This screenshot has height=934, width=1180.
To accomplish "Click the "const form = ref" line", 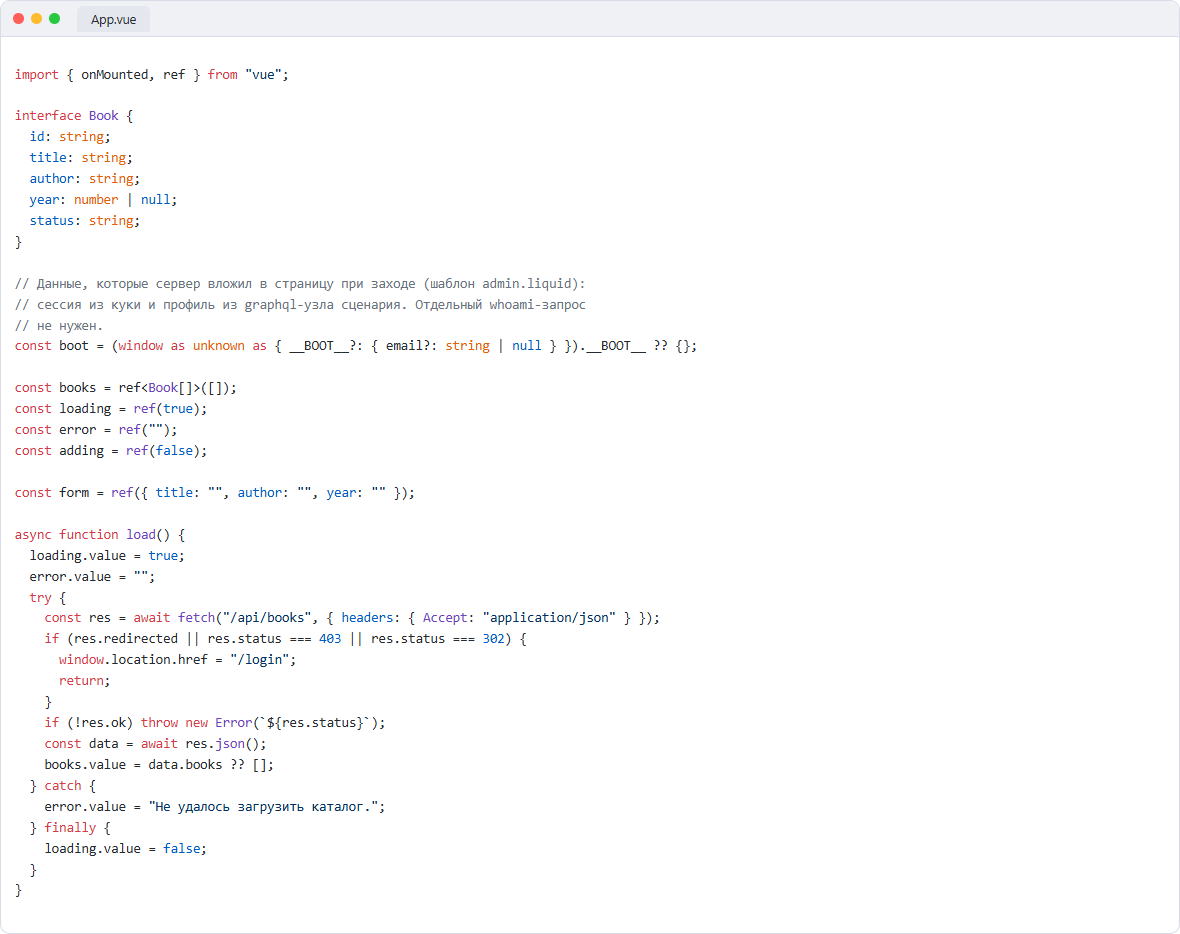I will click(214, 493).
